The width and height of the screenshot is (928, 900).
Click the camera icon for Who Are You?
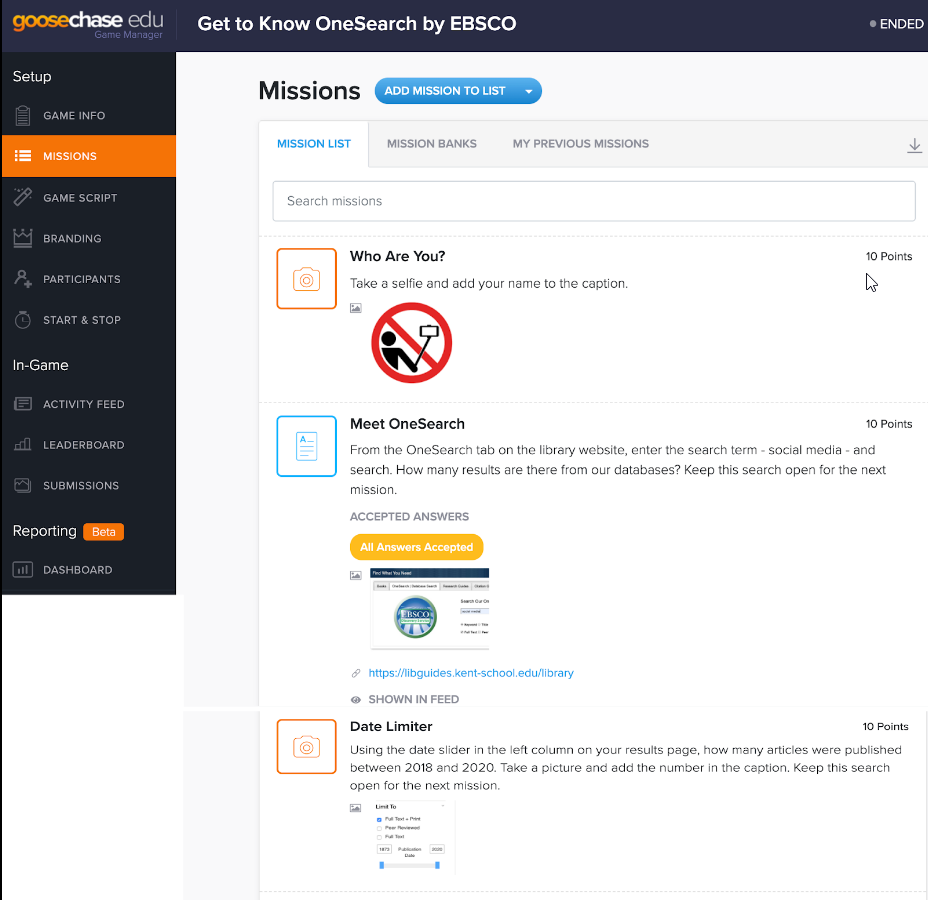point(306,279)
